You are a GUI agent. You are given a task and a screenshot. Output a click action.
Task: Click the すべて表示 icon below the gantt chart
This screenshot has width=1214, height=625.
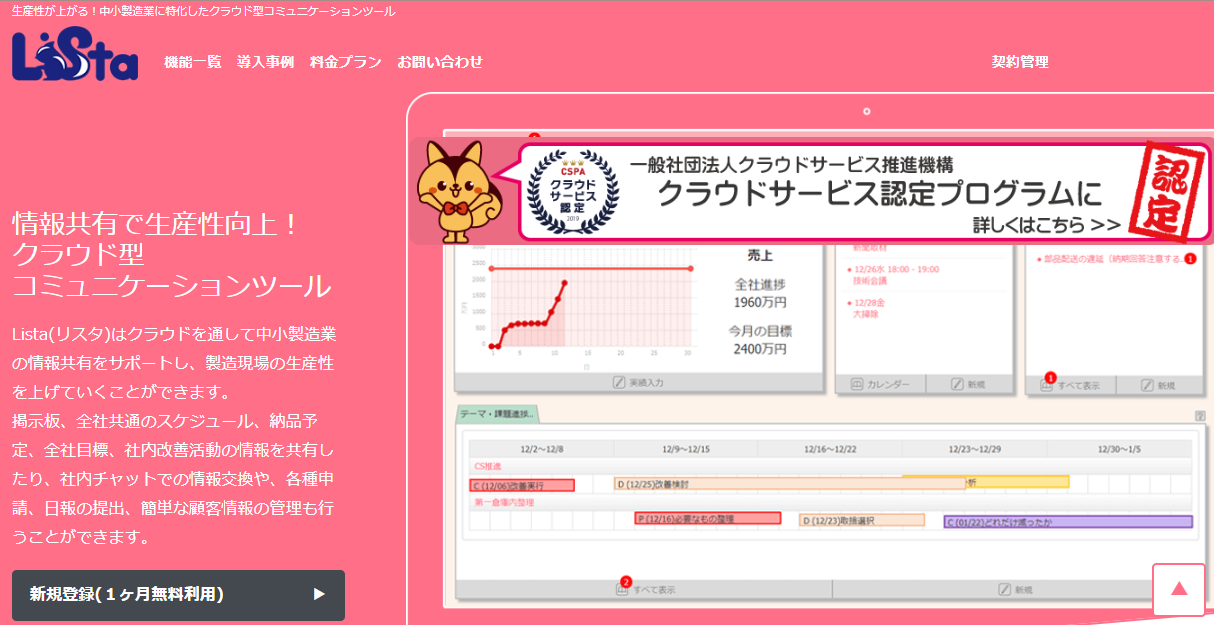[x=622, y=590]
